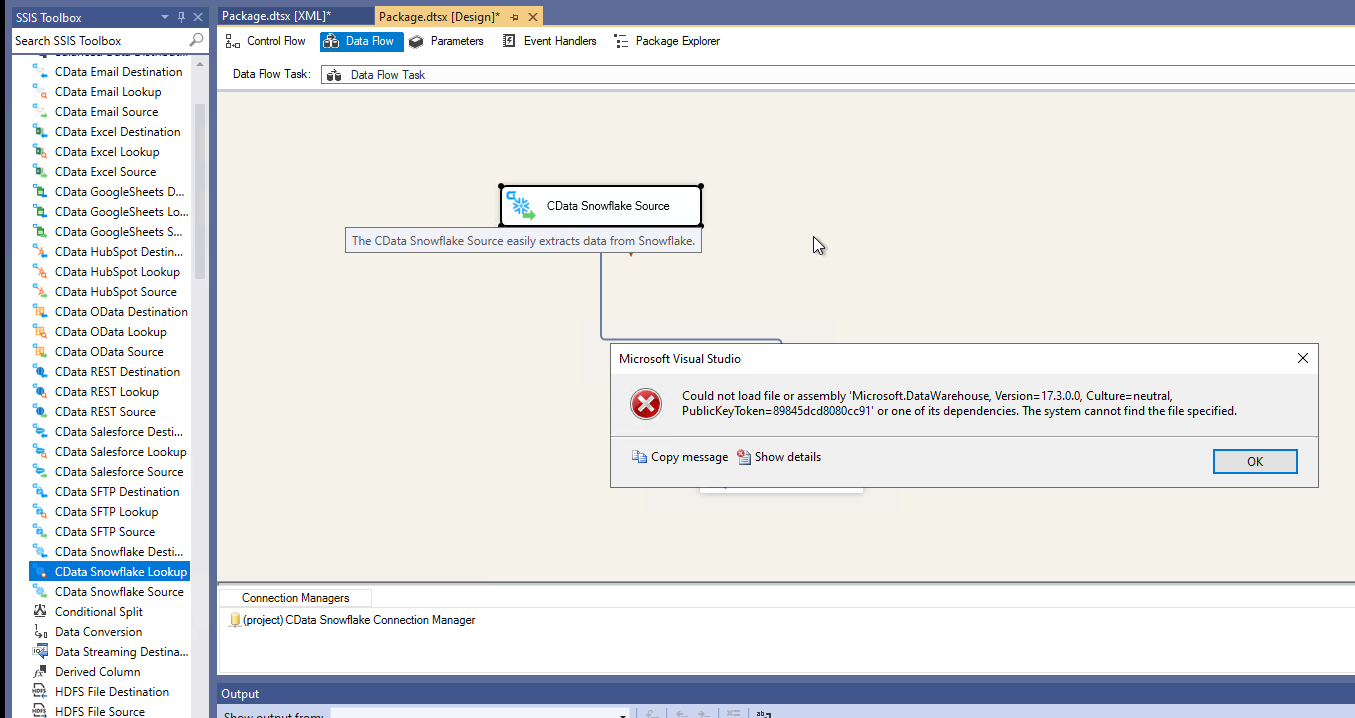Click the CData Excel Lookup icon
The width and height of the screenshot is (1355, 718).
point(40,152)
